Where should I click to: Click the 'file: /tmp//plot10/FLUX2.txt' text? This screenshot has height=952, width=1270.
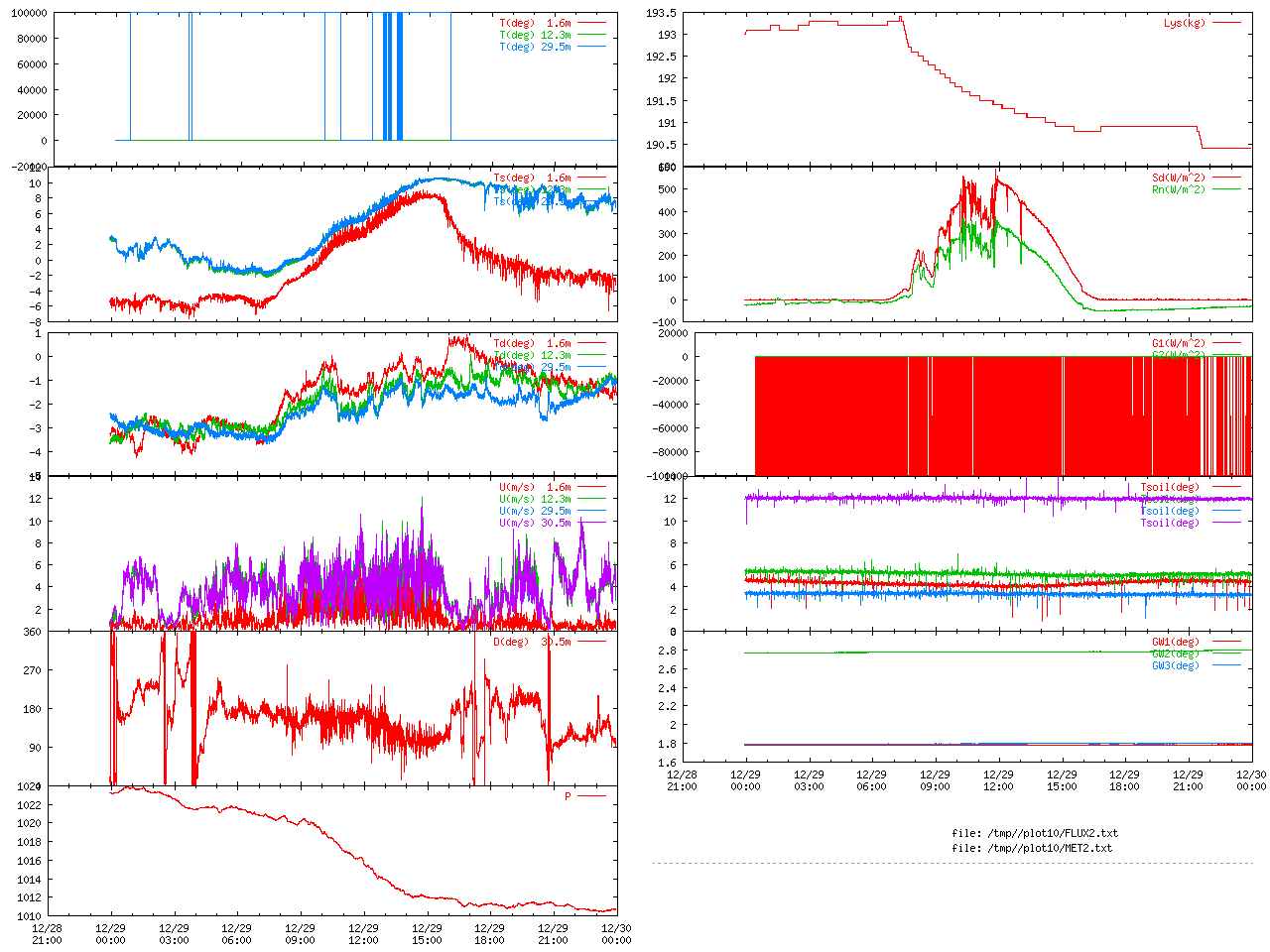[x=1035, y=834]
